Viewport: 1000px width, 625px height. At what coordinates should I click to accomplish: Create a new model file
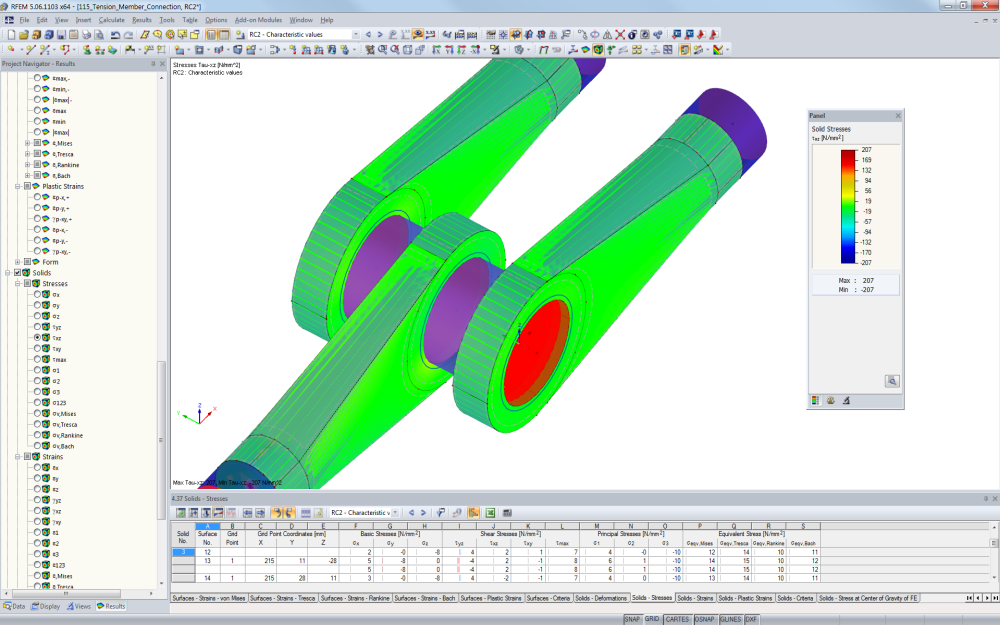click(11, 36)
